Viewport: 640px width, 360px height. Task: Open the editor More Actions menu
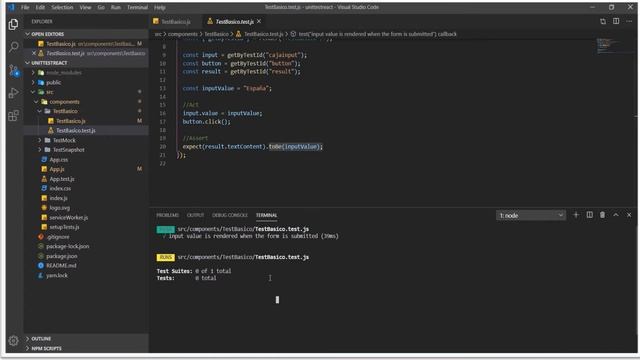(x=629, y=21)
